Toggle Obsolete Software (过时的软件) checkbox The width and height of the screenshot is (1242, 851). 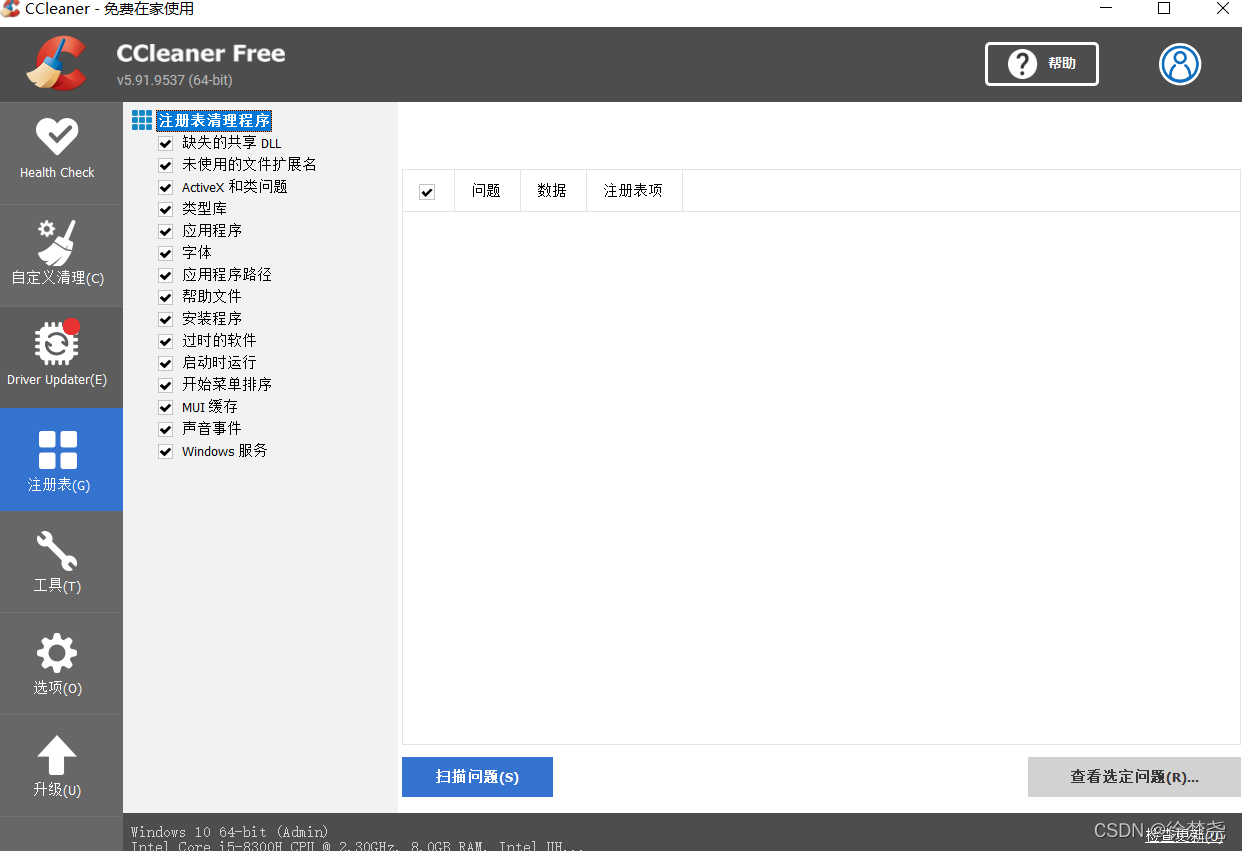(x=166, y=341)
